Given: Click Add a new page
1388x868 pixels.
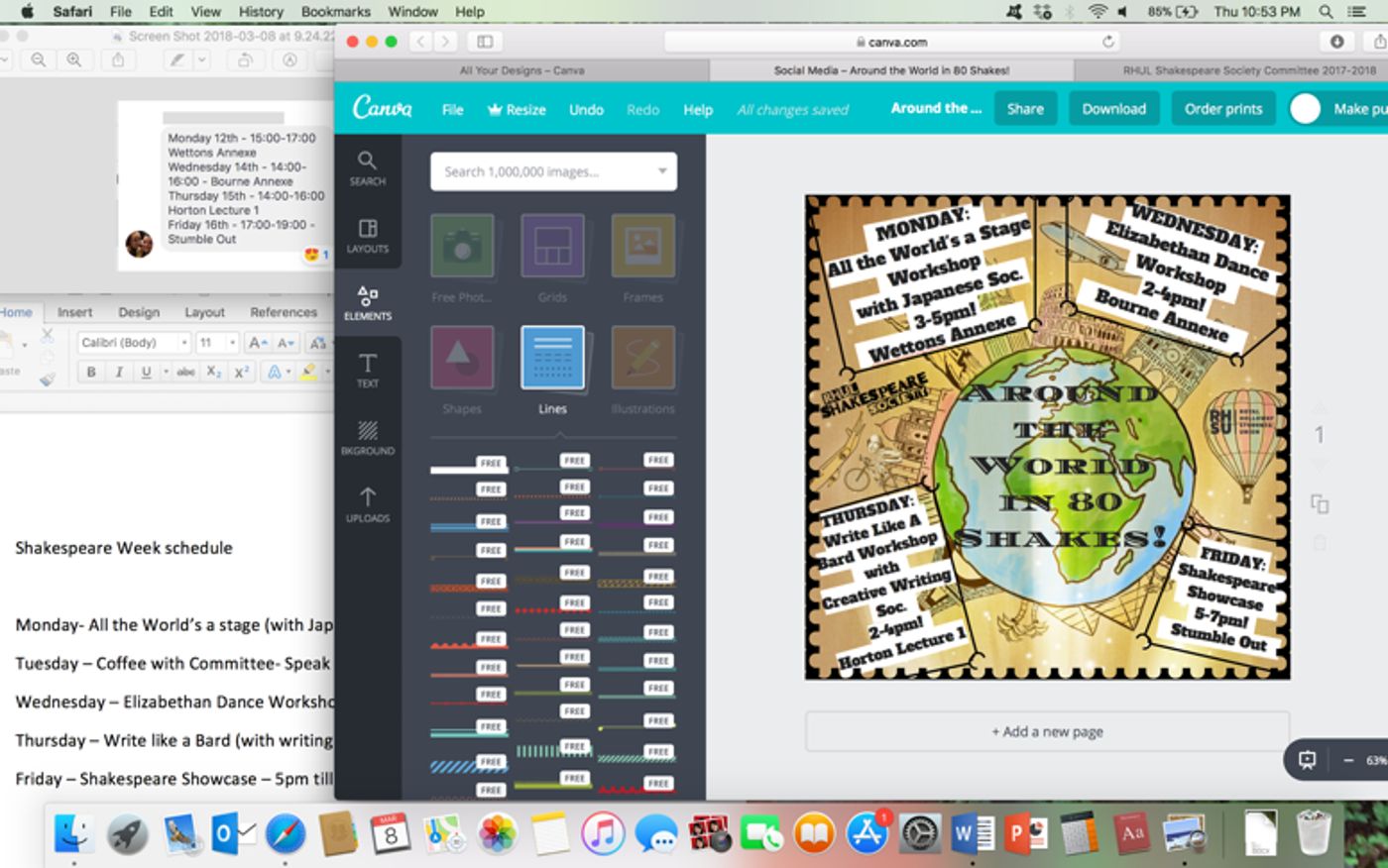Looking at the screenshot, I should pyautogui.click(x=1047, y=731).
